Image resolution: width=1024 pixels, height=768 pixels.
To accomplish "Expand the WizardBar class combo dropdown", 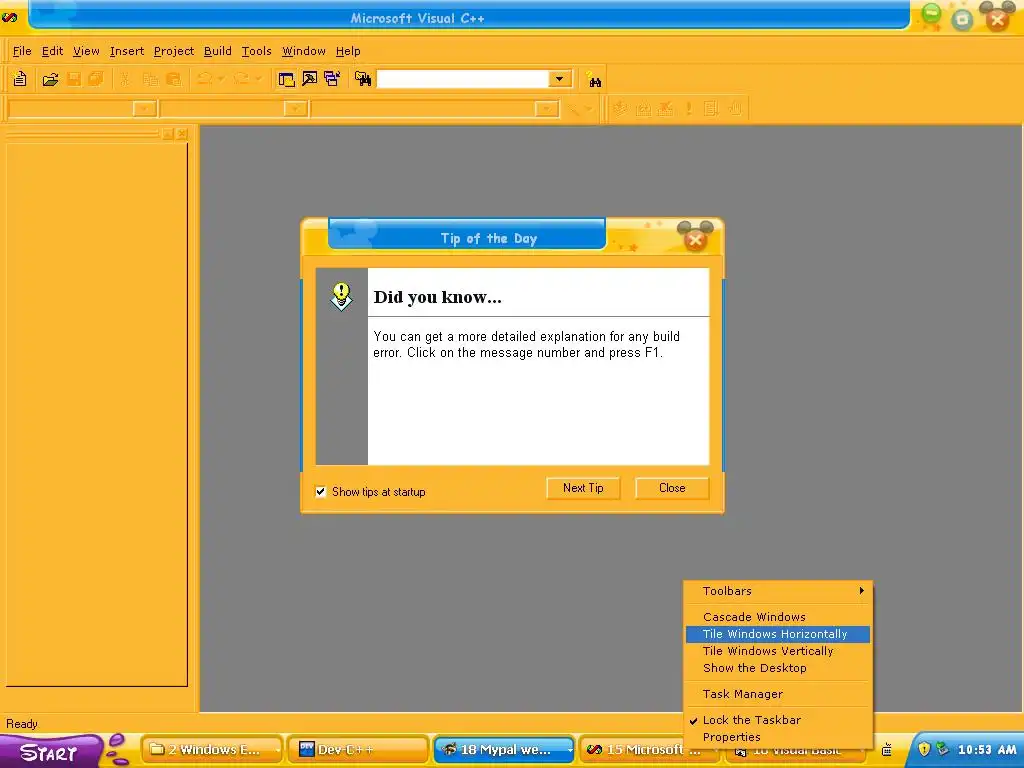I will (144, 109).
